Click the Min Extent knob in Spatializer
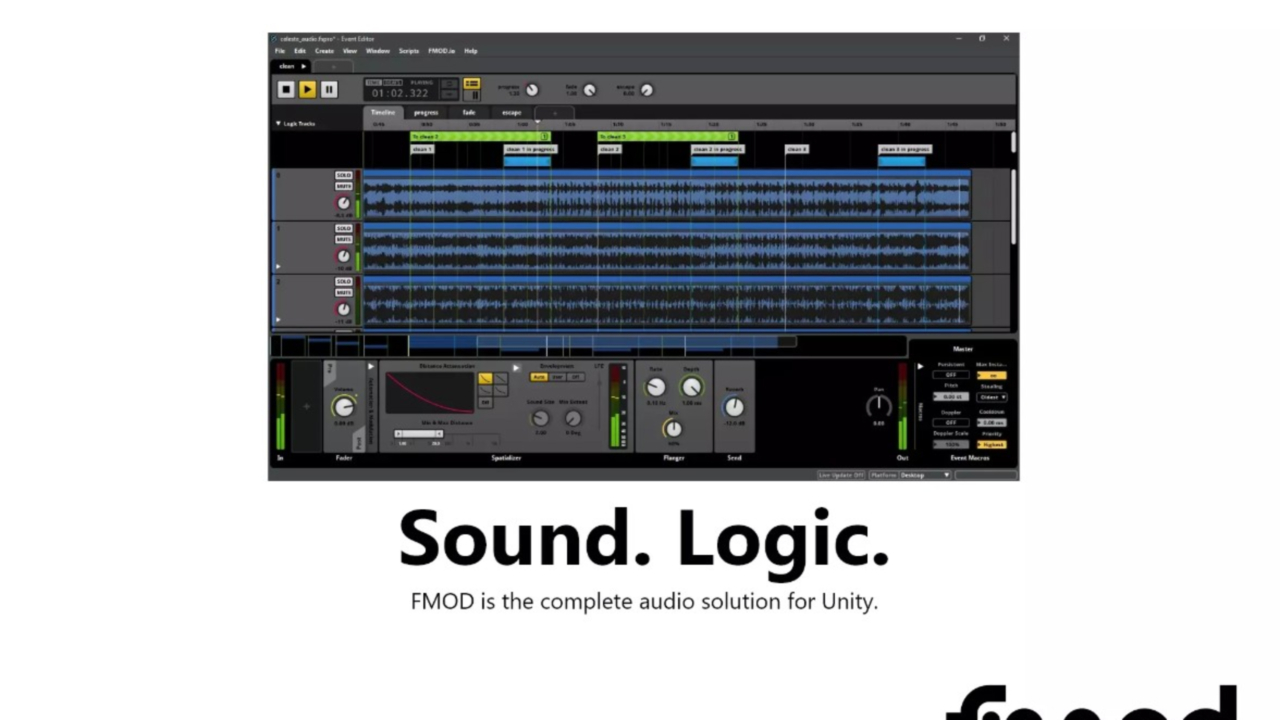 (x=573, y=419)
